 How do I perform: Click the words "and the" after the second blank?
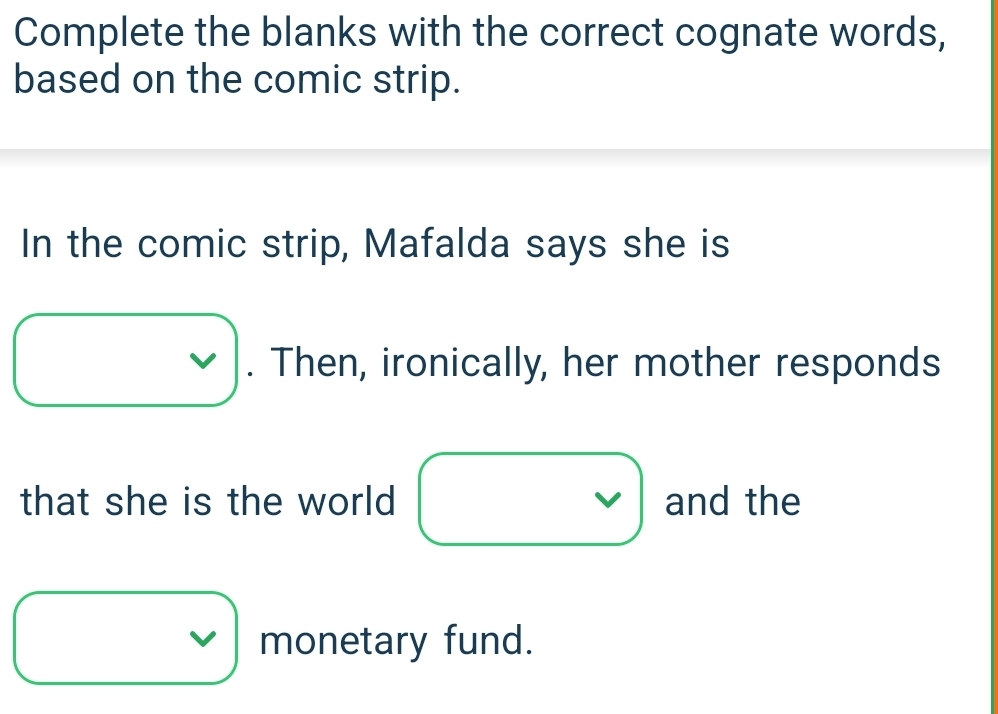tap(732, 500)
